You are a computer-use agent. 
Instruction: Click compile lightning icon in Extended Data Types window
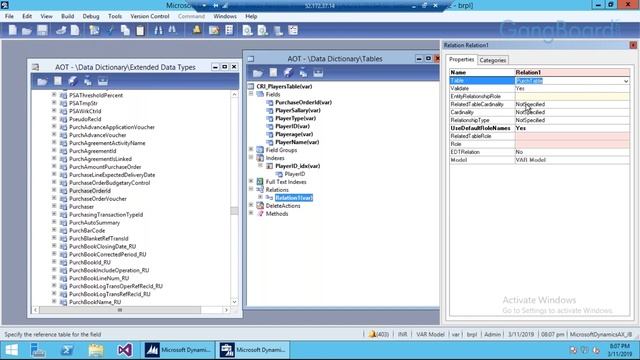(x=73, y=81)
